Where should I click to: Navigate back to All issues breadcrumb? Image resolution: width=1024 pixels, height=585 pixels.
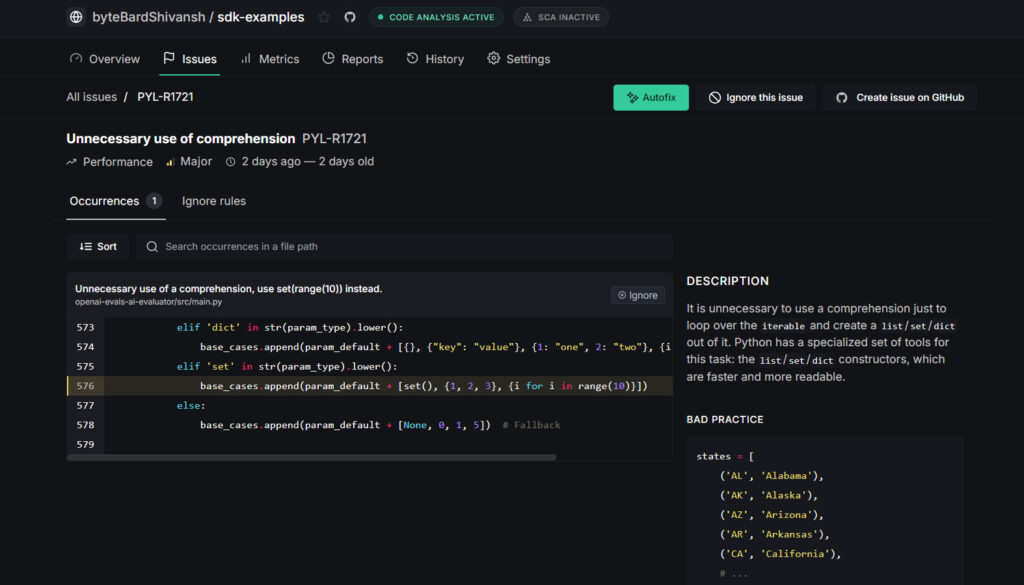(x=91, y=97)
